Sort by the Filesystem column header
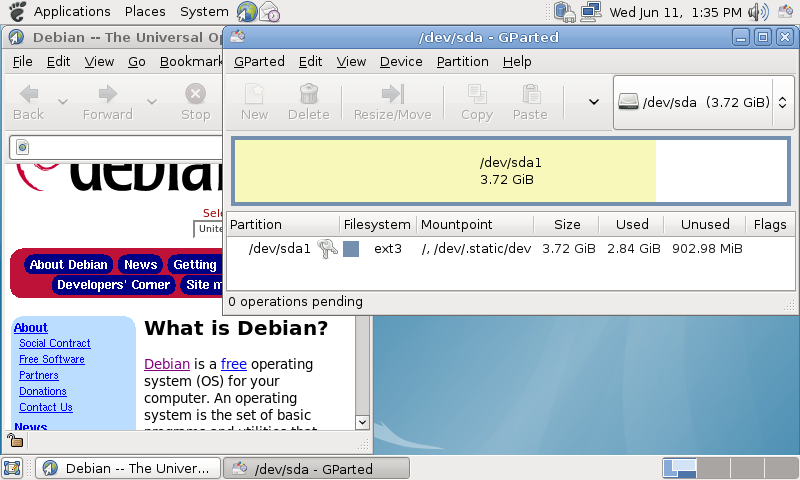Viewport: 800px width, 480px height. 378,224
